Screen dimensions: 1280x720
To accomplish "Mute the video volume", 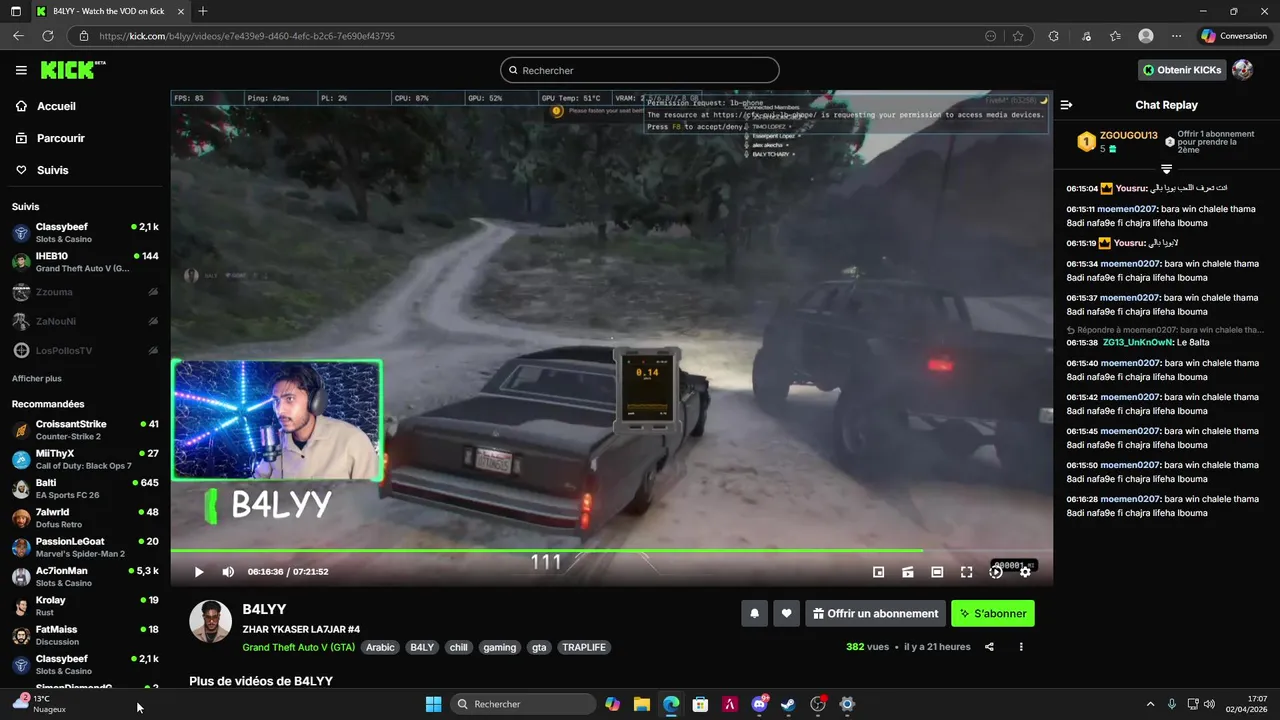I will (x=228, y=572).
